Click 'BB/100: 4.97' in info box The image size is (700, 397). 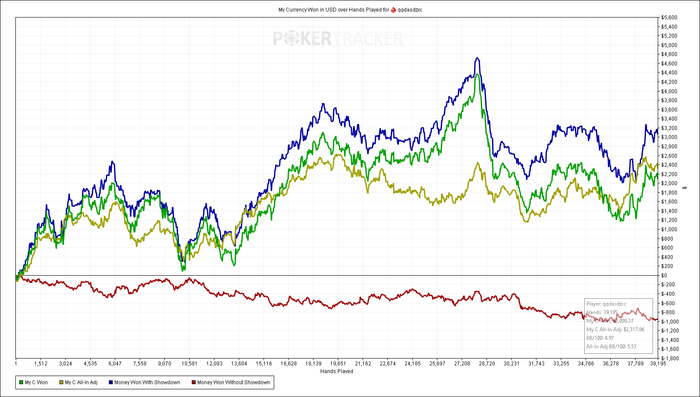601,338
